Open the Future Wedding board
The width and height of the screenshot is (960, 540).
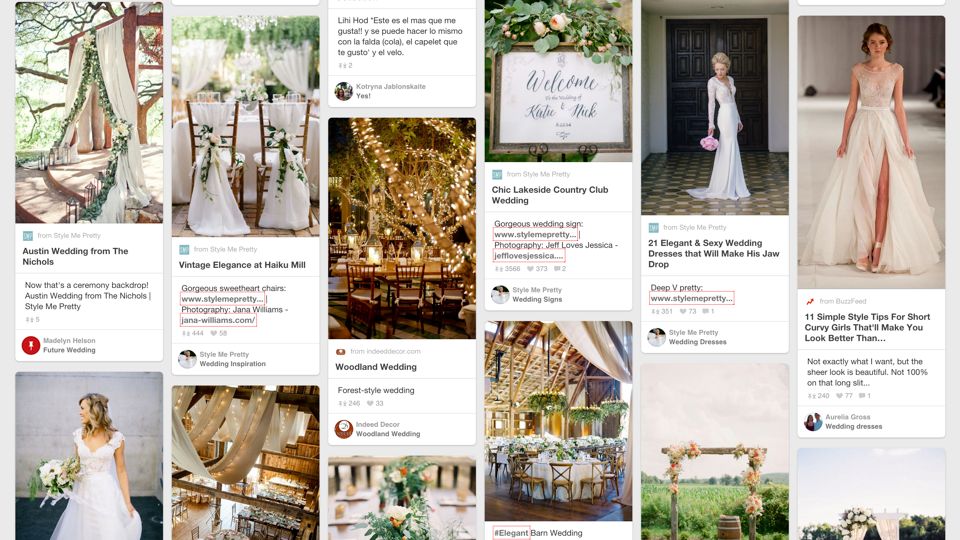point(69,350)
